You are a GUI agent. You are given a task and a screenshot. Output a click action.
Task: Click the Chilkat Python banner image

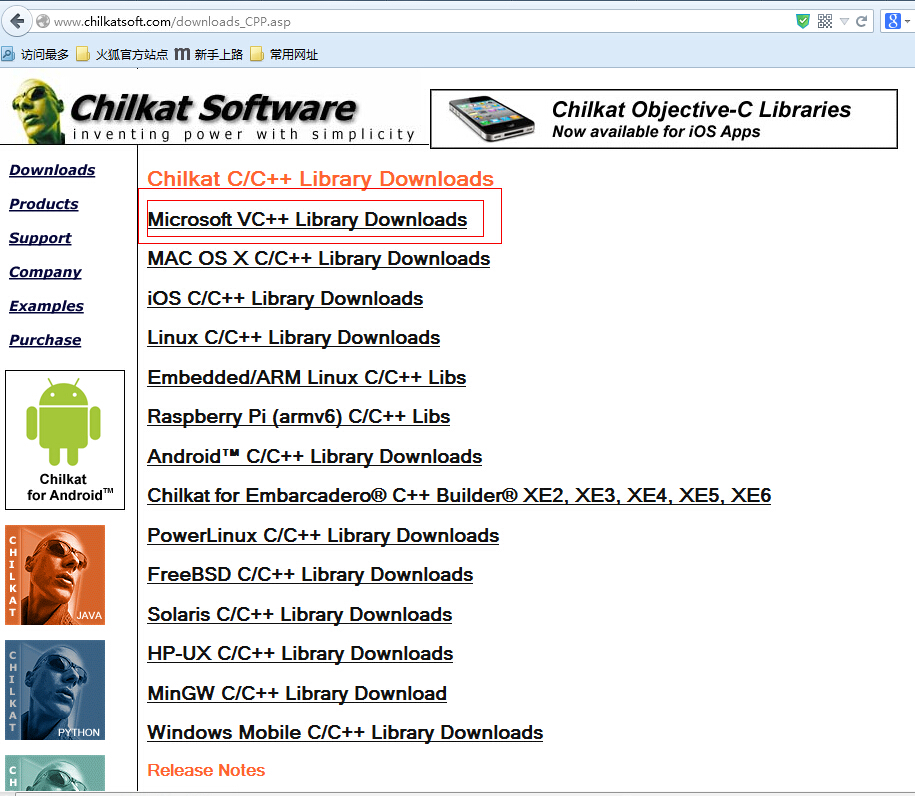tap(55, 690)
